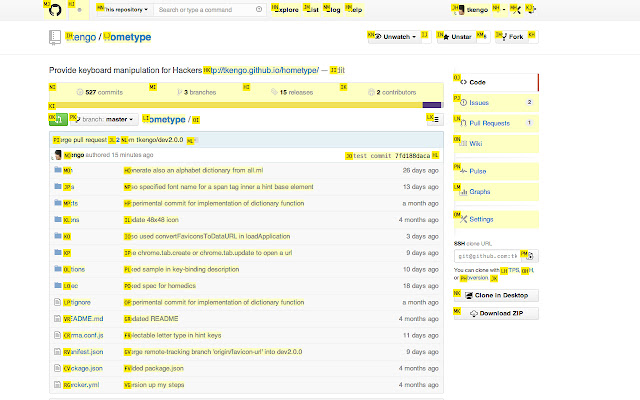Viewport: 640px width, 400px height.
Task: Click the folder icon in the 'Update 48x48 icon' row
Action: click(x=58, y=220)
